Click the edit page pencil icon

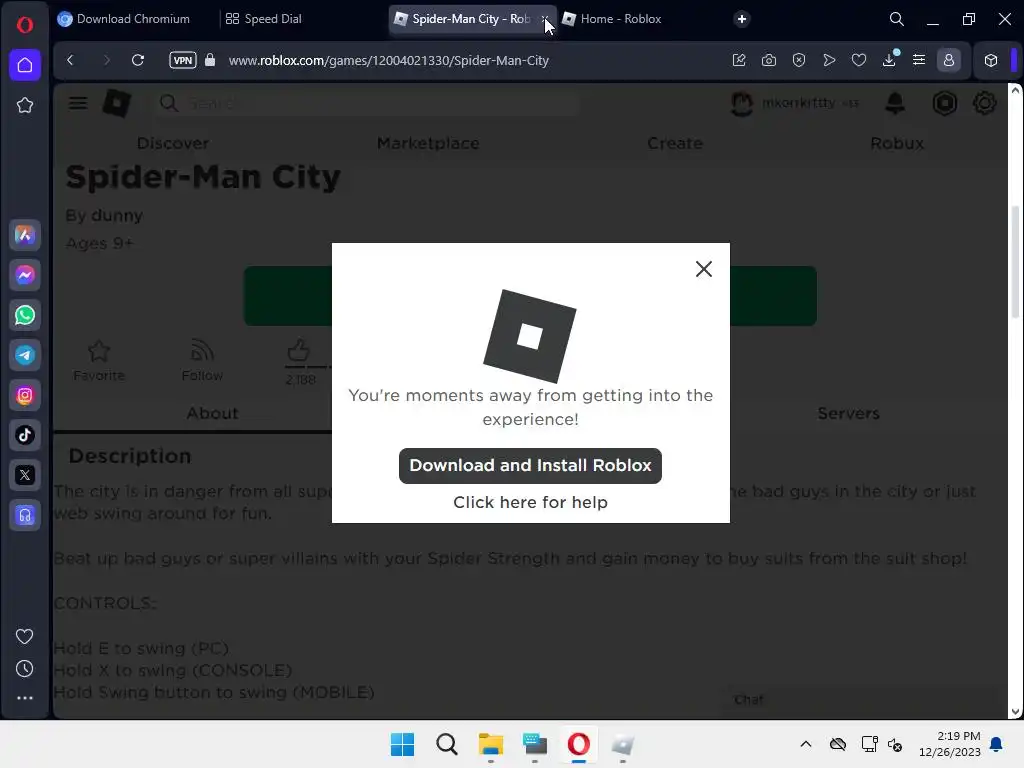coord(739,60)
